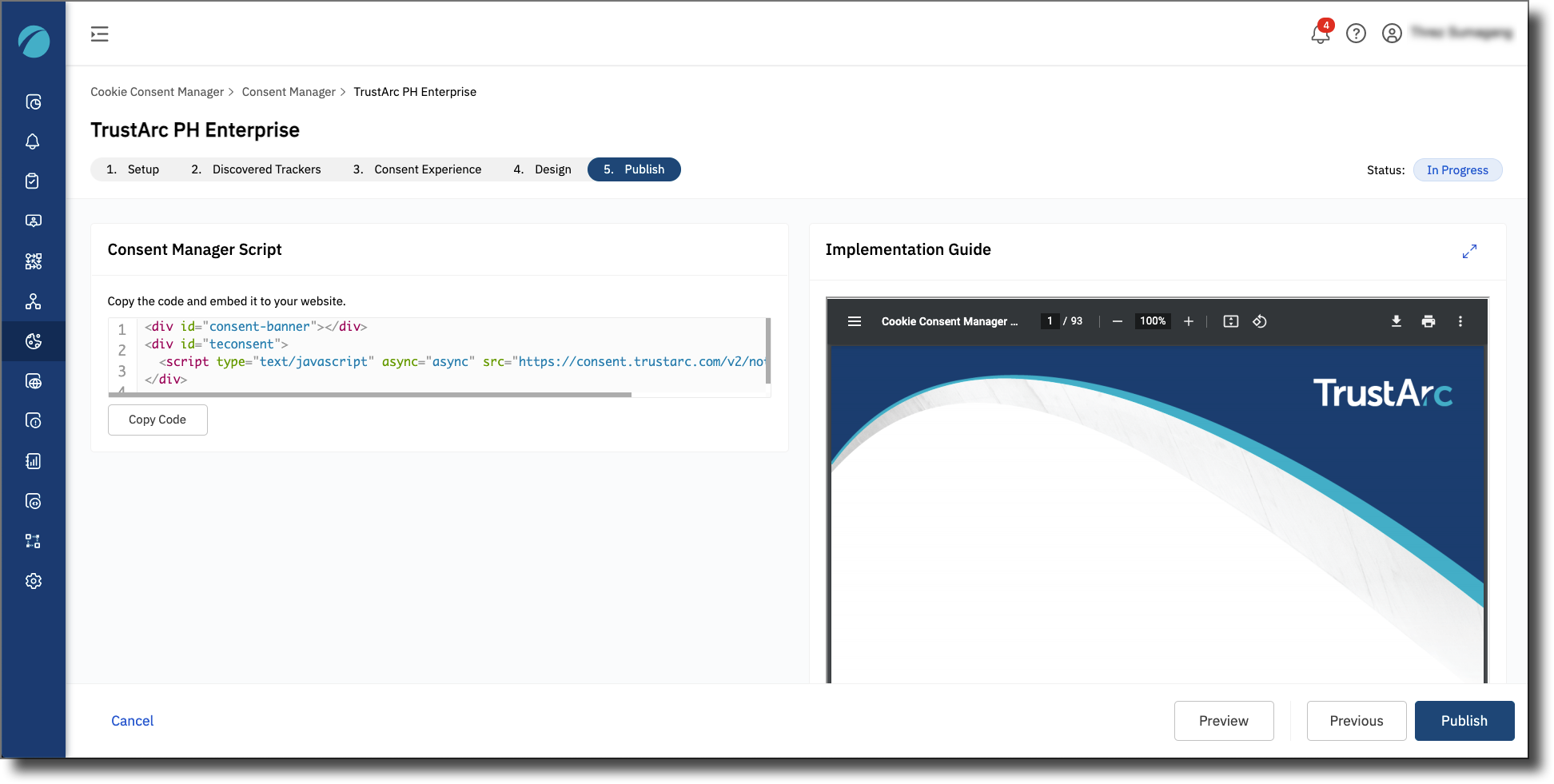Expand the Implementation Guide to fullscreen
Screen dimensions: 1554x784
pyautogui.click(x=1469, y=251)
